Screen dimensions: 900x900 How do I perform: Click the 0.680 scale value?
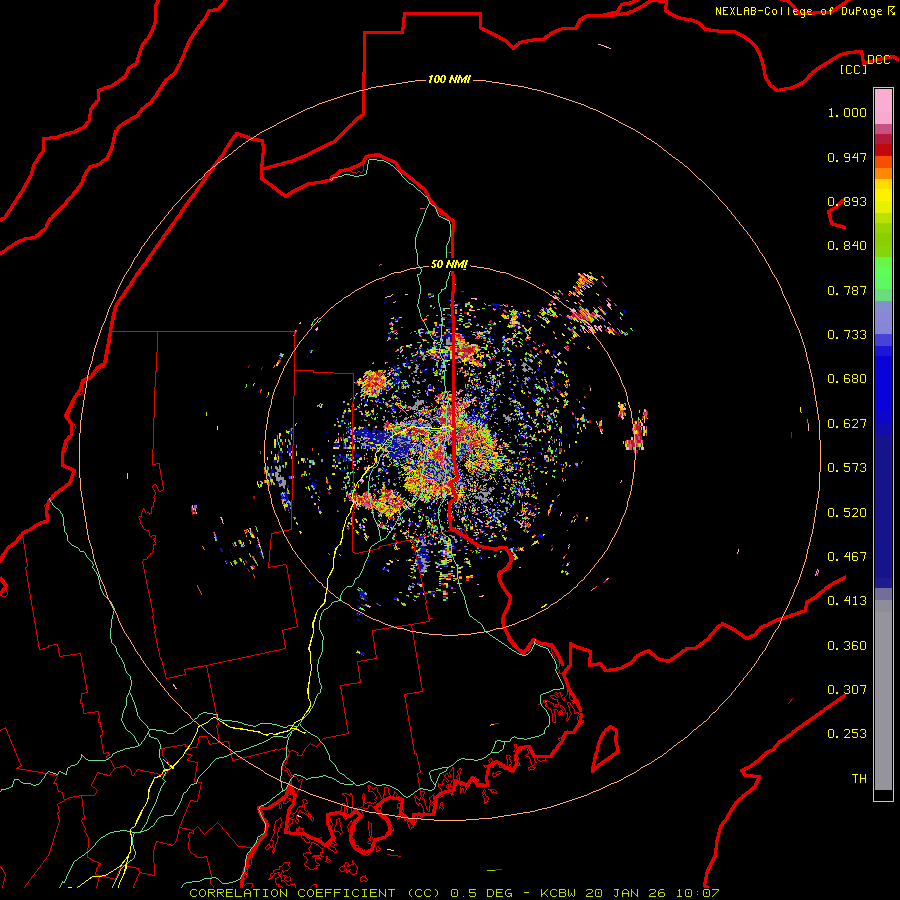point(847,379)
